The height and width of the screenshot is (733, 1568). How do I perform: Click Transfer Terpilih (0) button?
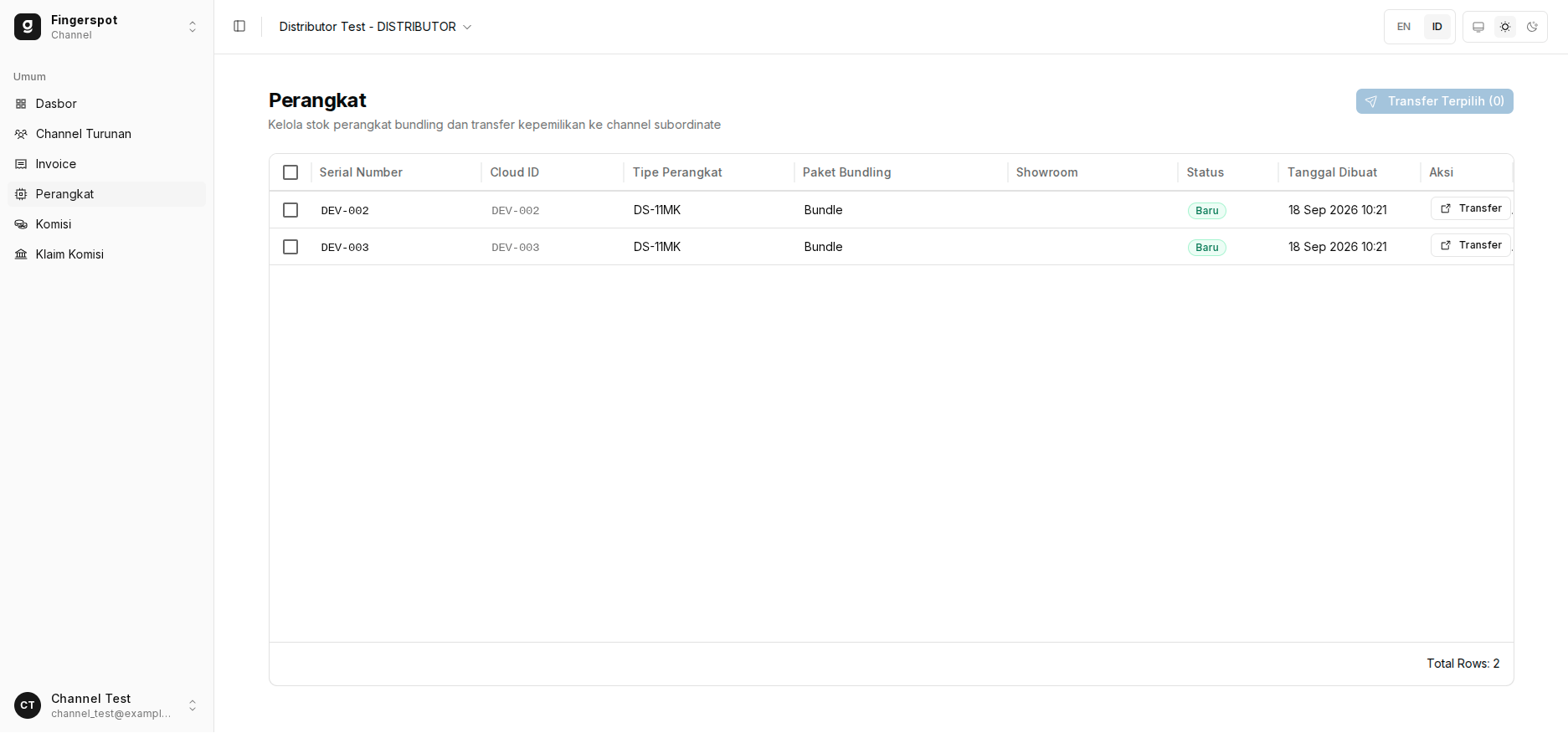[x=1434, y=101]
